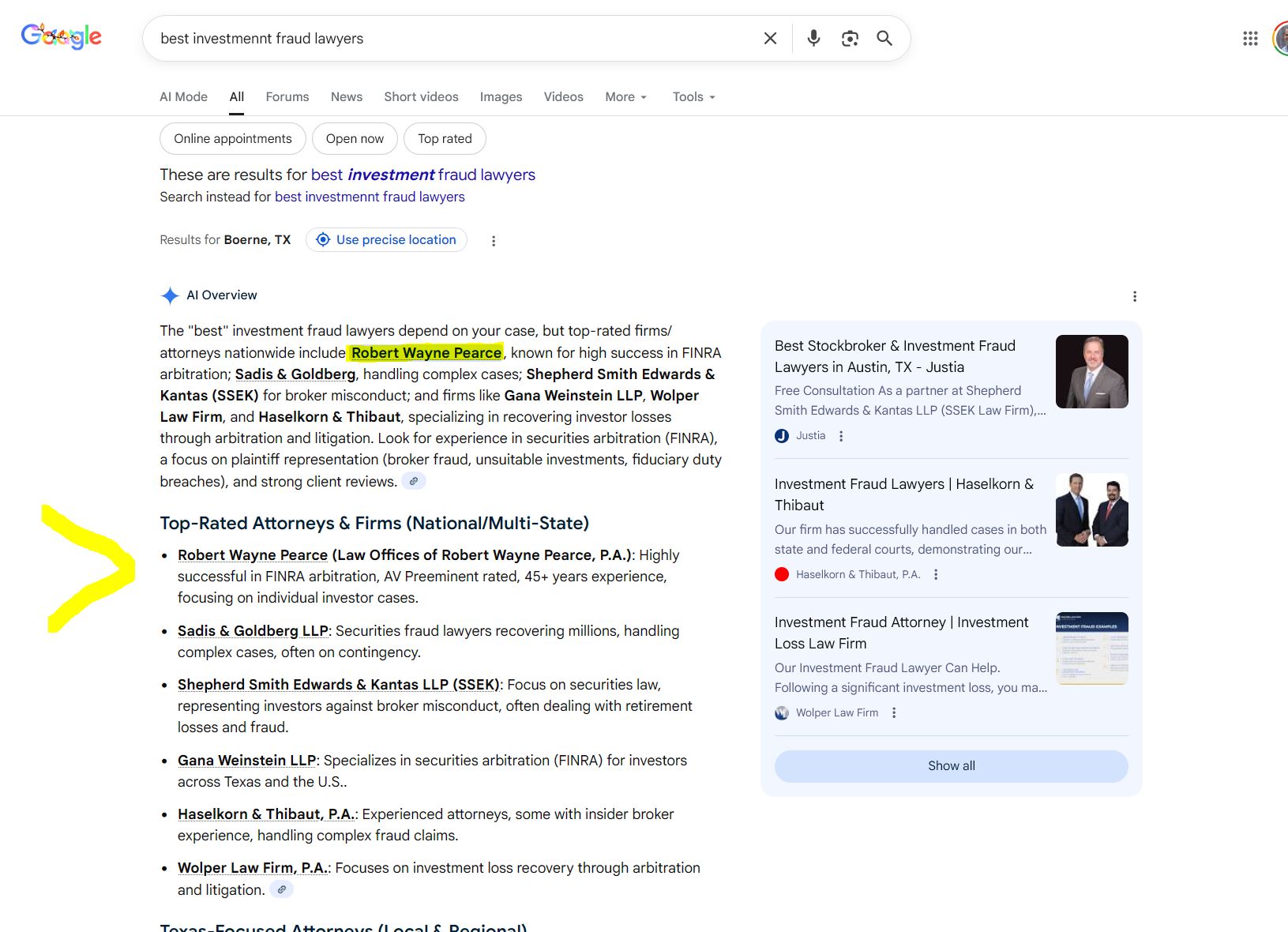Open AI Overview three-dot options menu
1288x932 pixels.
1135,296
